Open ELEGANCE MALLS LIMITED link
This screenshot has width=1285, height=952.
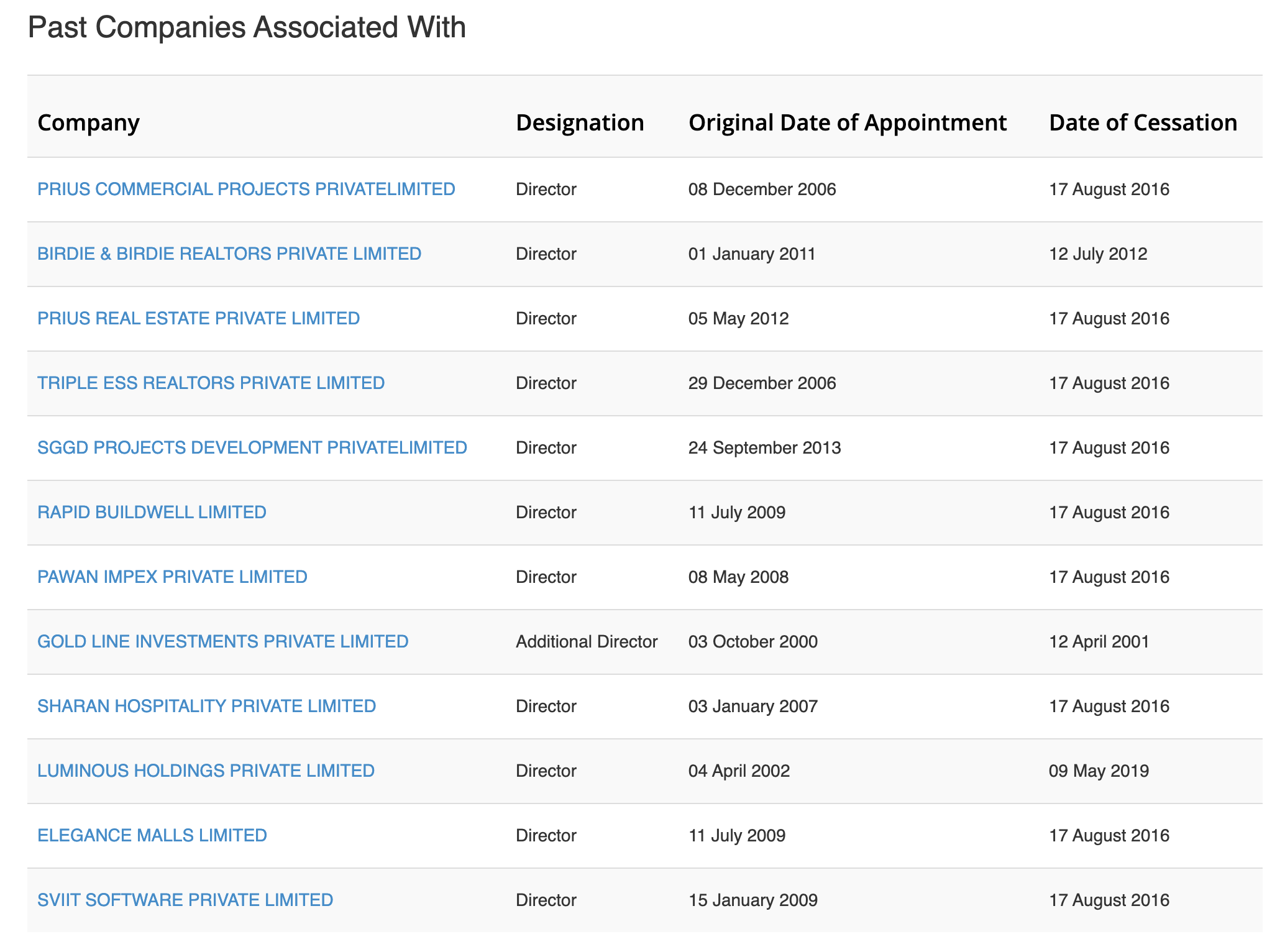click(152, 835)
